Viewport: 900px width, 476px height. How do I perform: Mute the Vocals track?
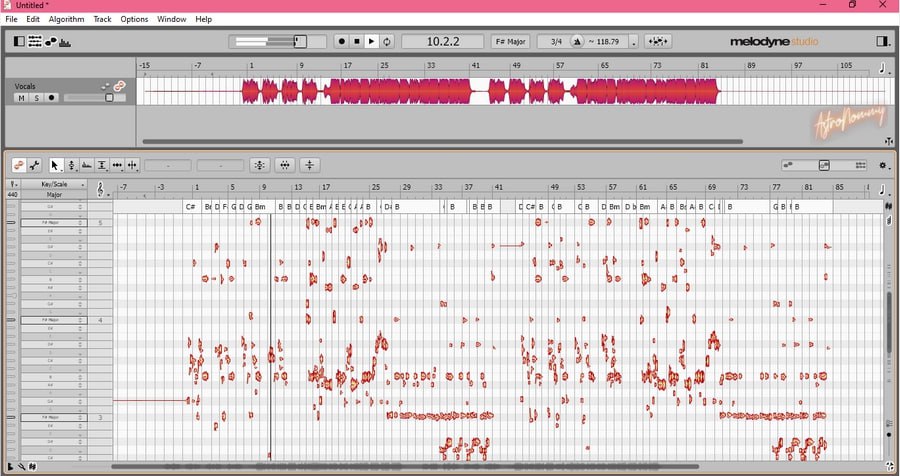click(x=21, y=98)
